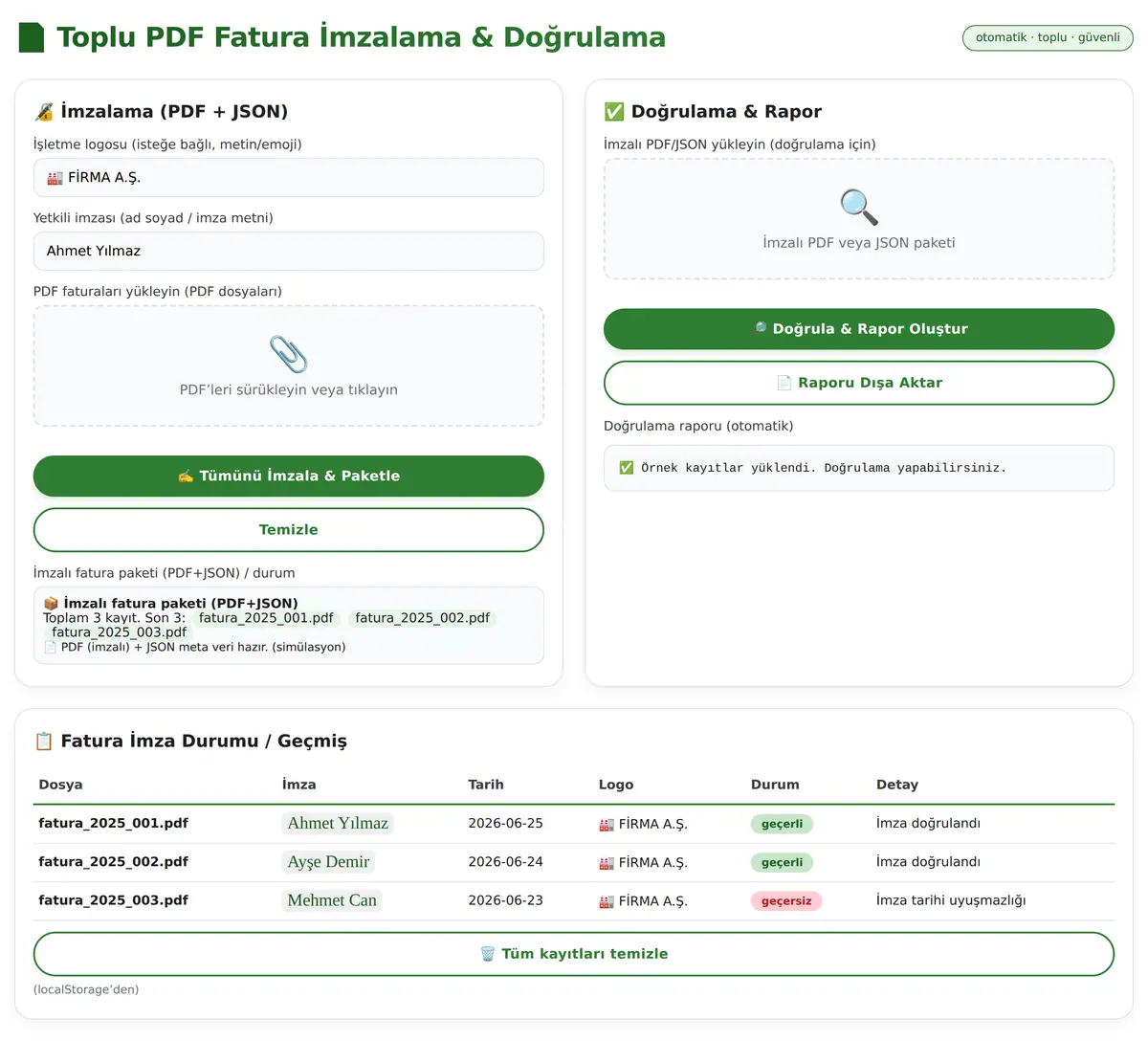The image size is (1148, 1041).
Task: Click İmza doğrulandı detail for fatura_2025_001.pdf
Action: [x=928, y=824]
